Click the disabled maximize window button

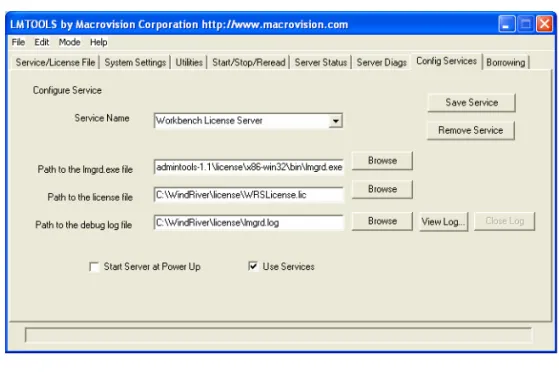click(x=525, y=24)
